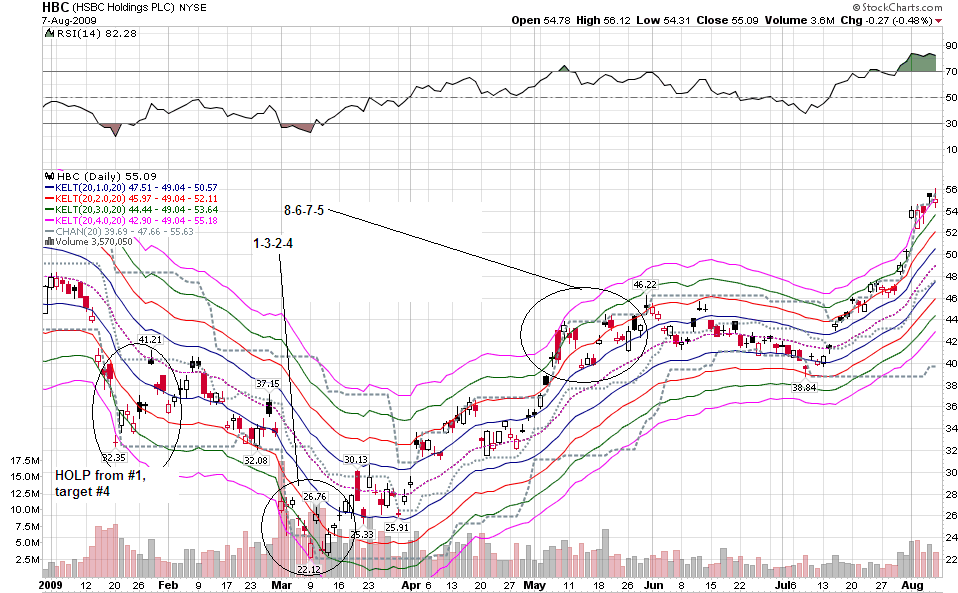
Task: Click the 32.35 price label
Action: (x=114, y=457)
